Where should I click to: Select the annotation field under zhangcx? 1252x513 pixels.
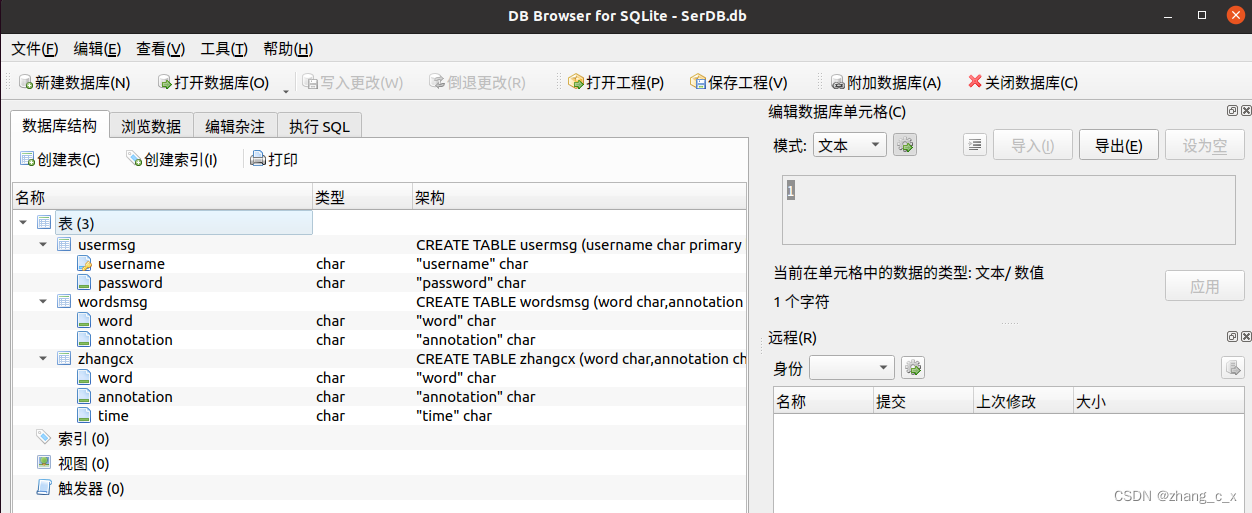(135, 397)
